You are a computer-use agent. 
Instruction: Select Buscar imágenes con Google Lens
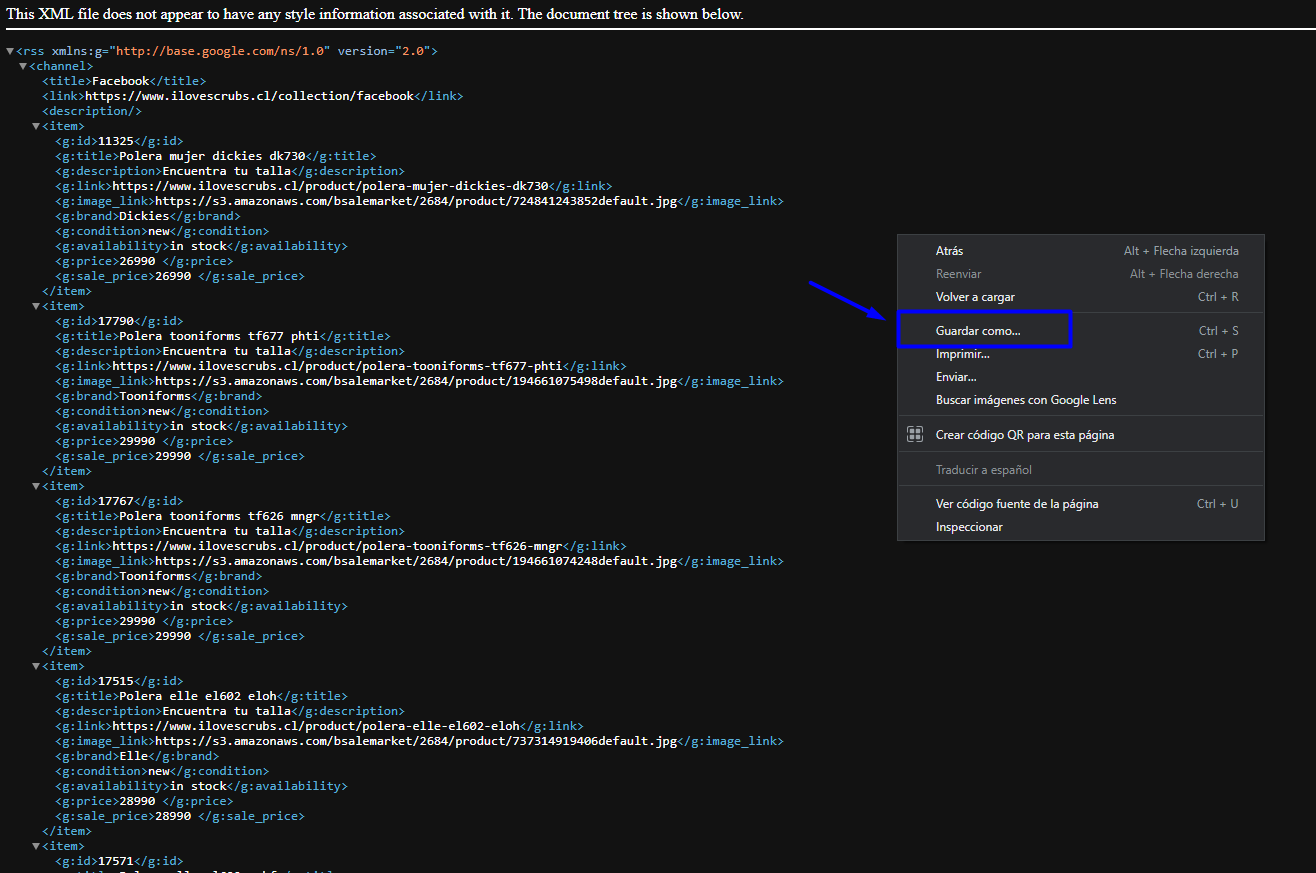[1081, 400]
